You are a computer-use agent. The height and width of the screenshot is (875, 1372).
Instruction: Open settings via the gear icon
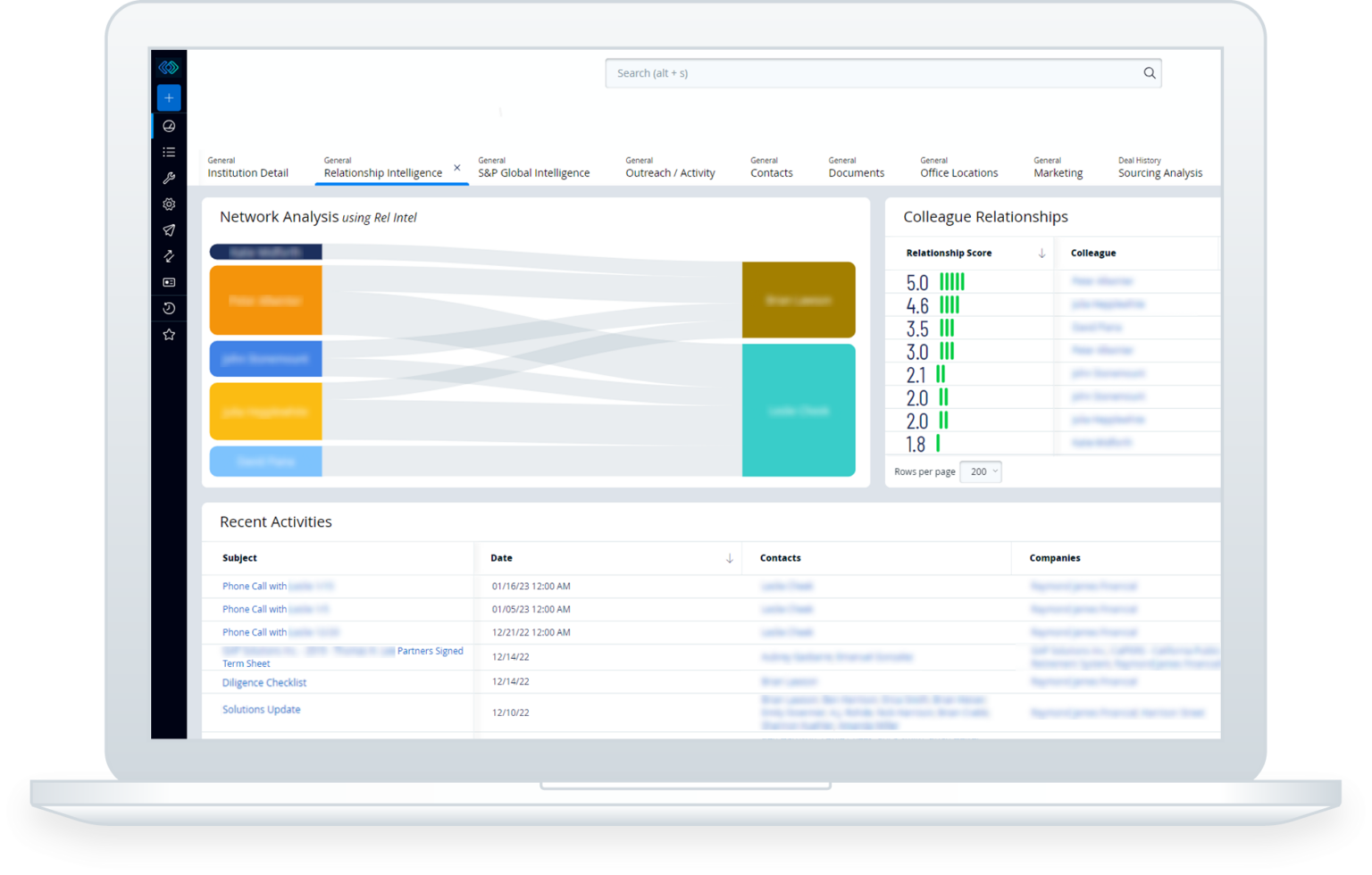pos(169,204)
